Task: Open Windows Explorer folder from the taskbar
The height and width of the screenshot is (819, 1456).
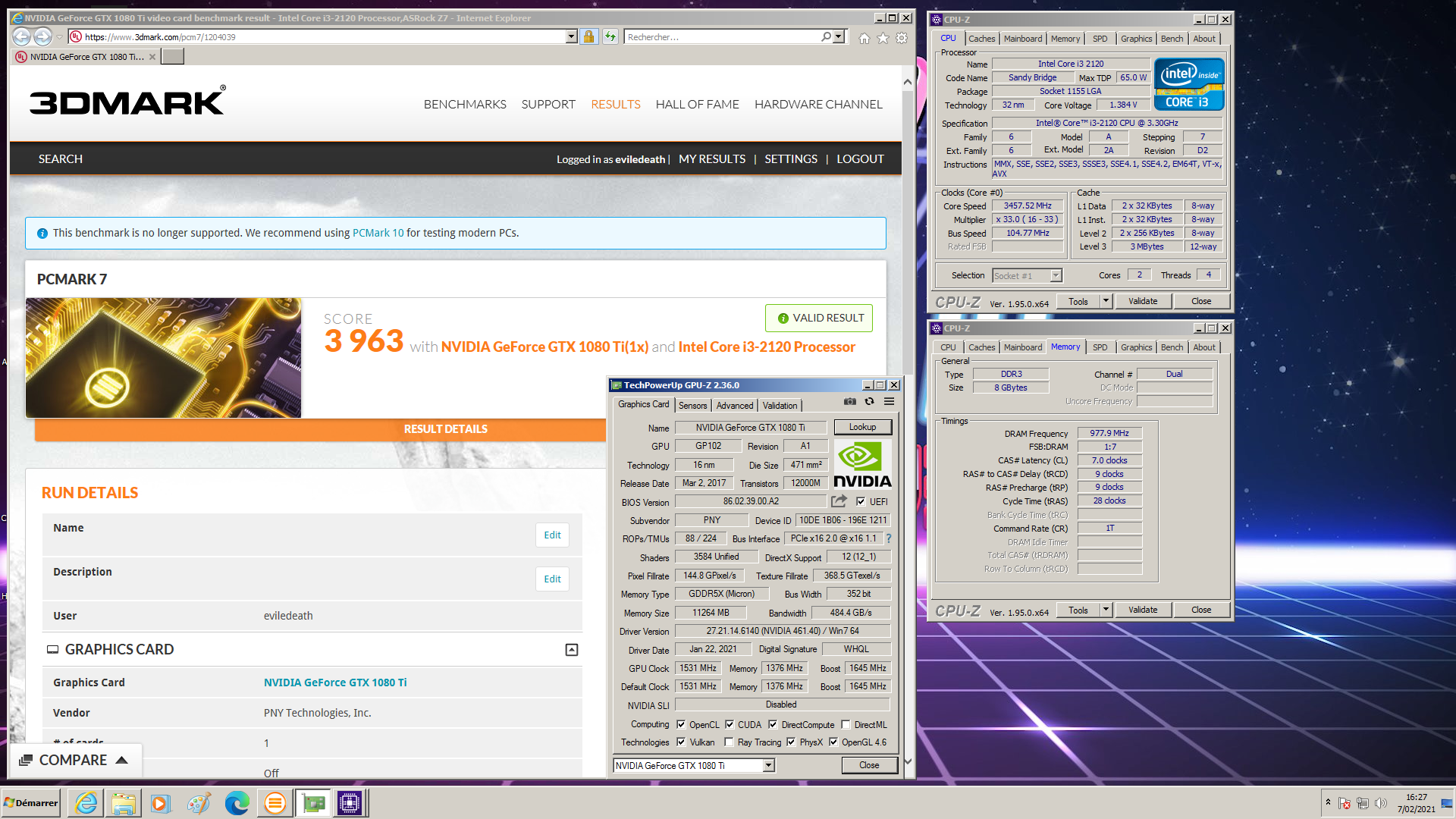Action: point(124,803)
